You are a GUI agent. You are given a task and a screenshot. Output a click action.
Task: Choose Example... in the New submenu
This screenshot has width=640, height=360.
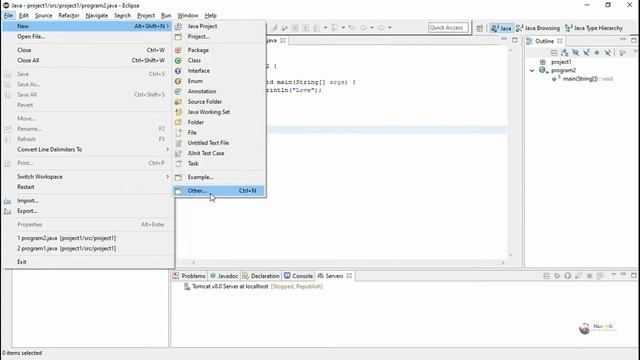[x=219, y=177]
